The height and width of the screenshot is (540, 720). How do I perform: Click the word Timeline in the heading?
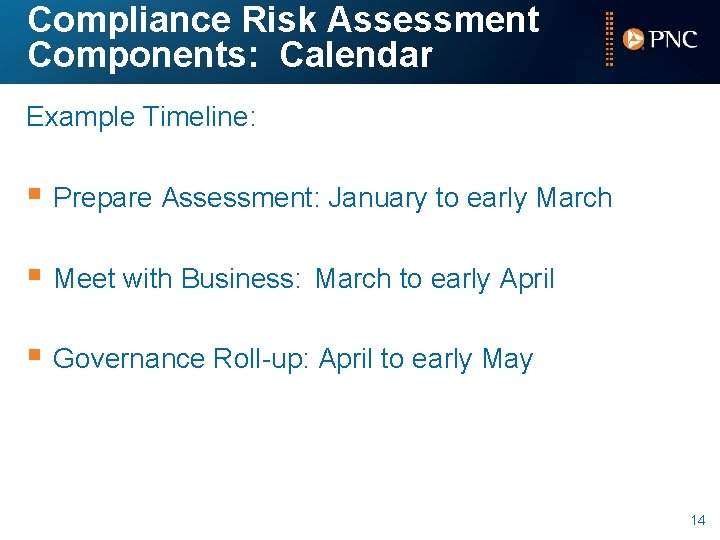(199, 116)
